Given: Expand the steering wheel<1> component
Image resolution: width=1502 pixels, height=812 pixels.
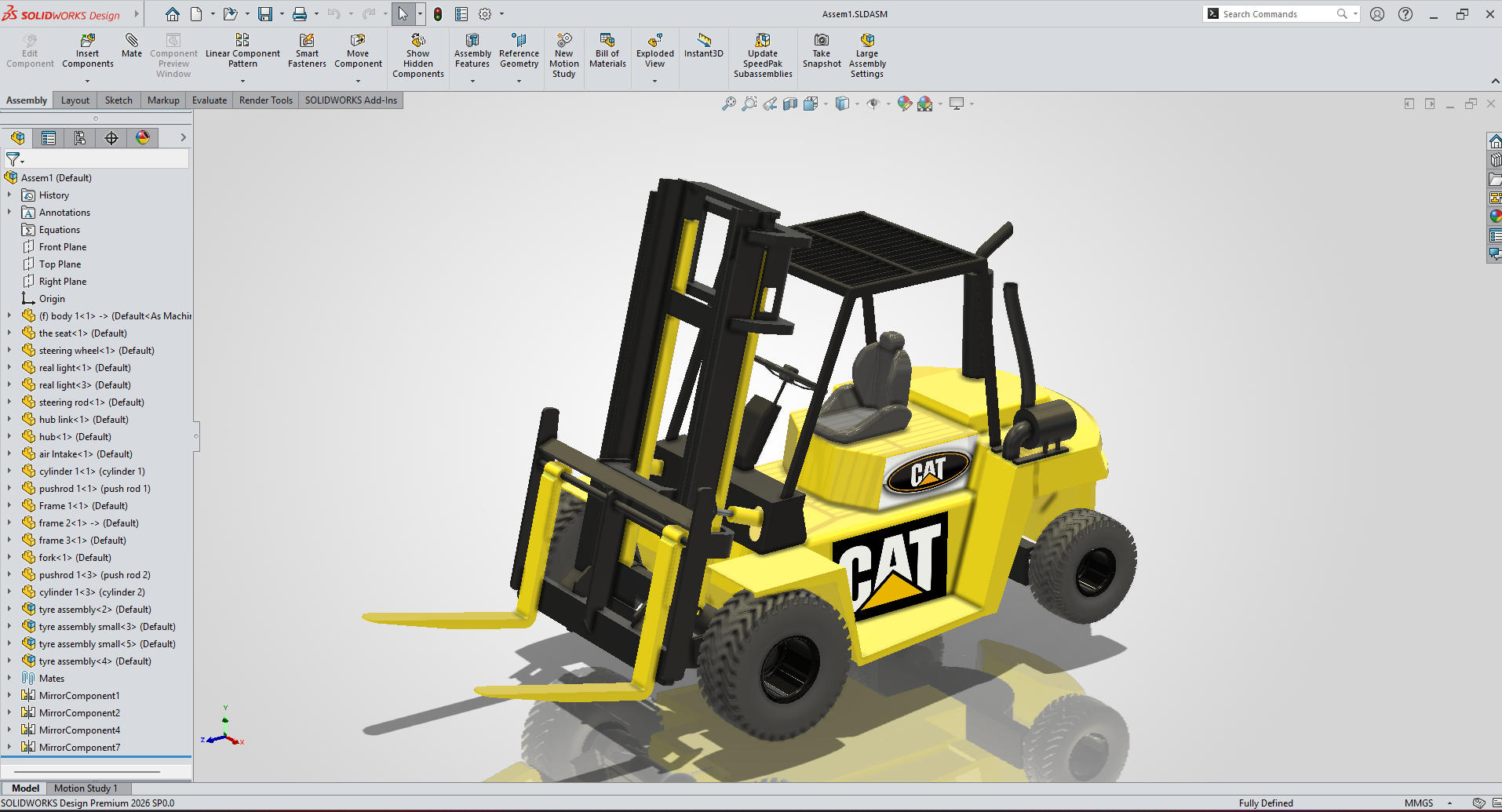Looking at the screenshot, I should 9,351.
